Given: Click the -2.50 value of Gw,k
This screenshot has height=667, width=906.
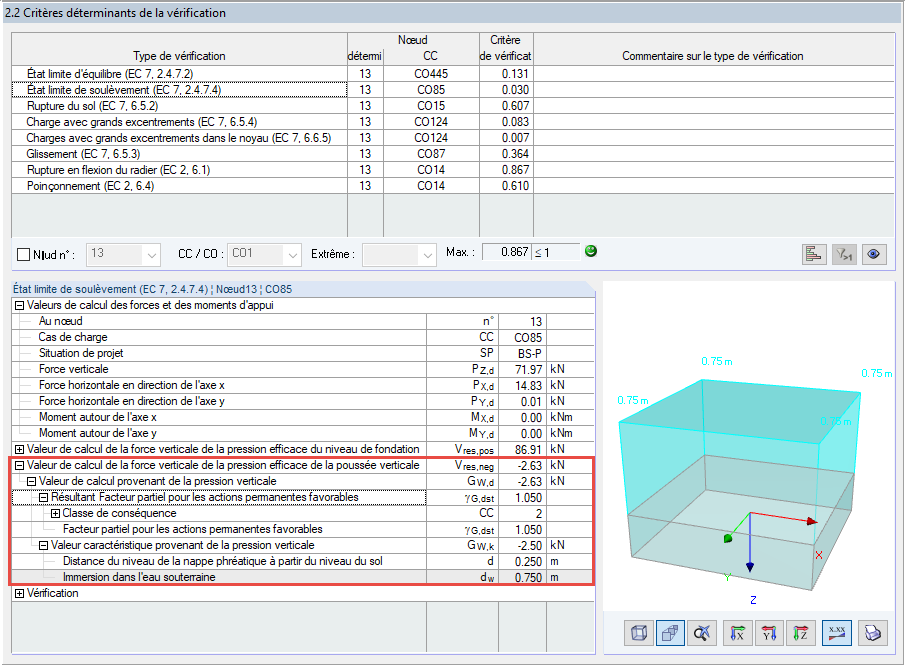Looking at the screenshot, I should tap(522, 546).
